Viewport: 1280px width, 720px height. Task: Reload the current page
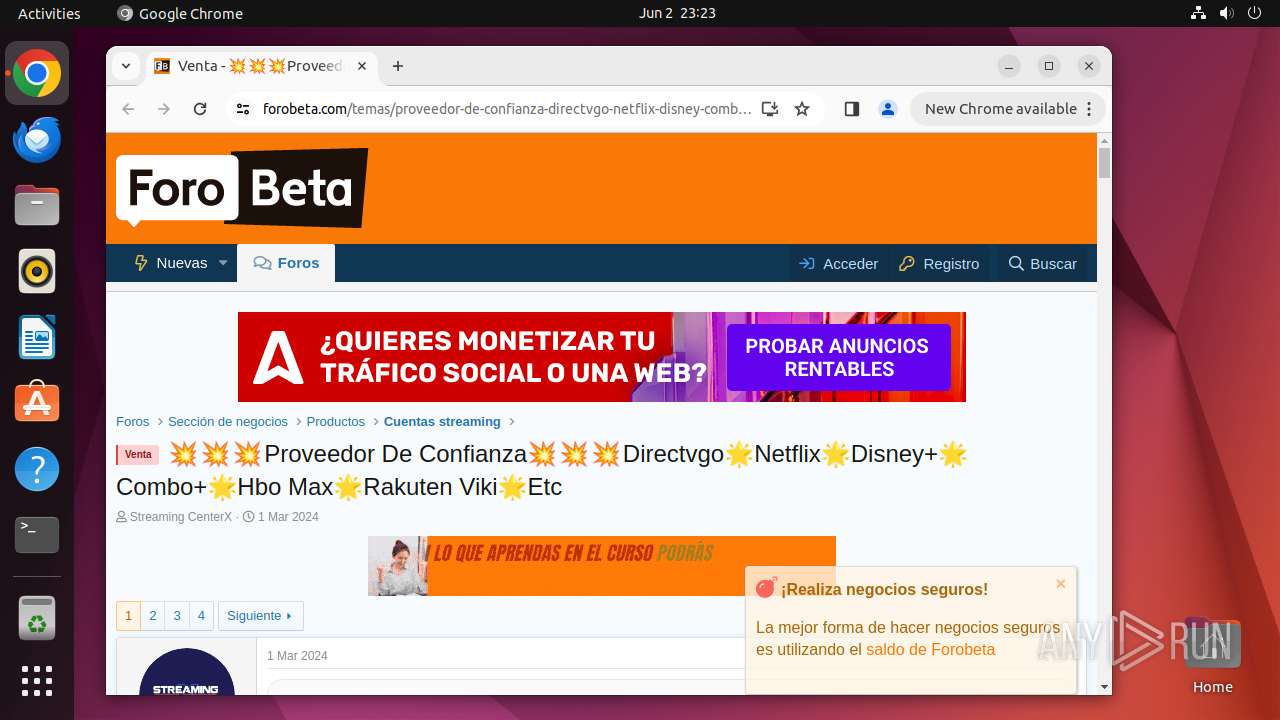click(200, 109)
